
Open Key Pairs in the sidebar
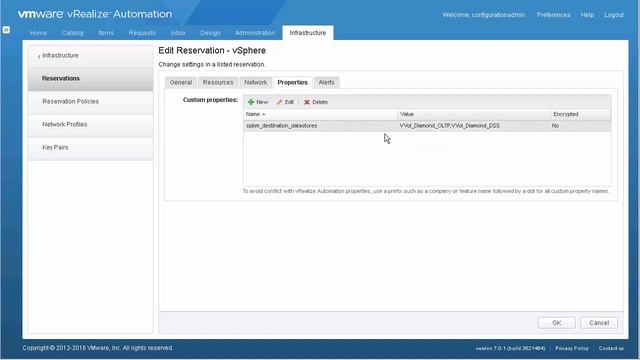click(x=91, y=147)
